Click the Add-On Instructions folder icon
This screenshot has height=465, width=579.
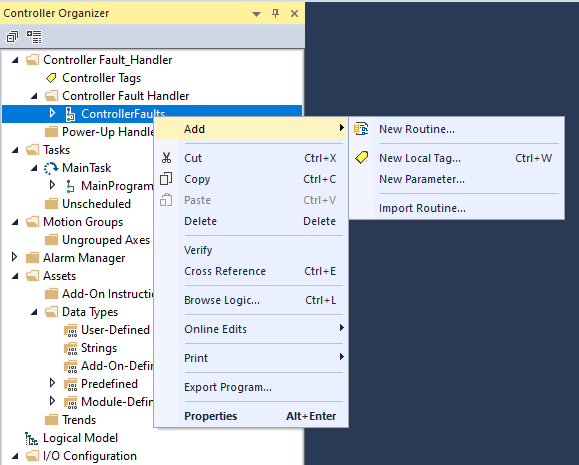point(51,294)
